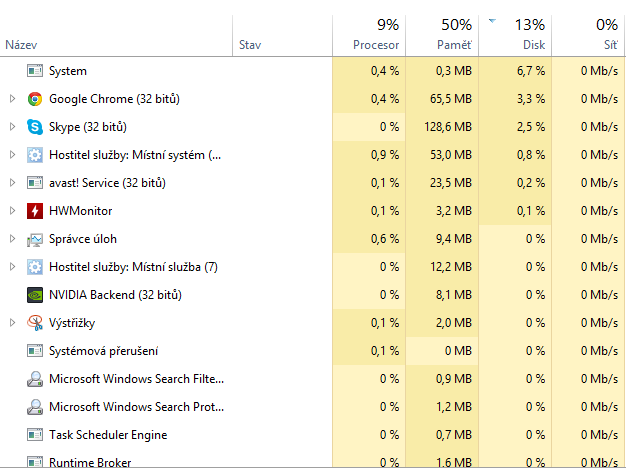Sort by the Název column header
The image size is (626, 468).
pos(22,45)
